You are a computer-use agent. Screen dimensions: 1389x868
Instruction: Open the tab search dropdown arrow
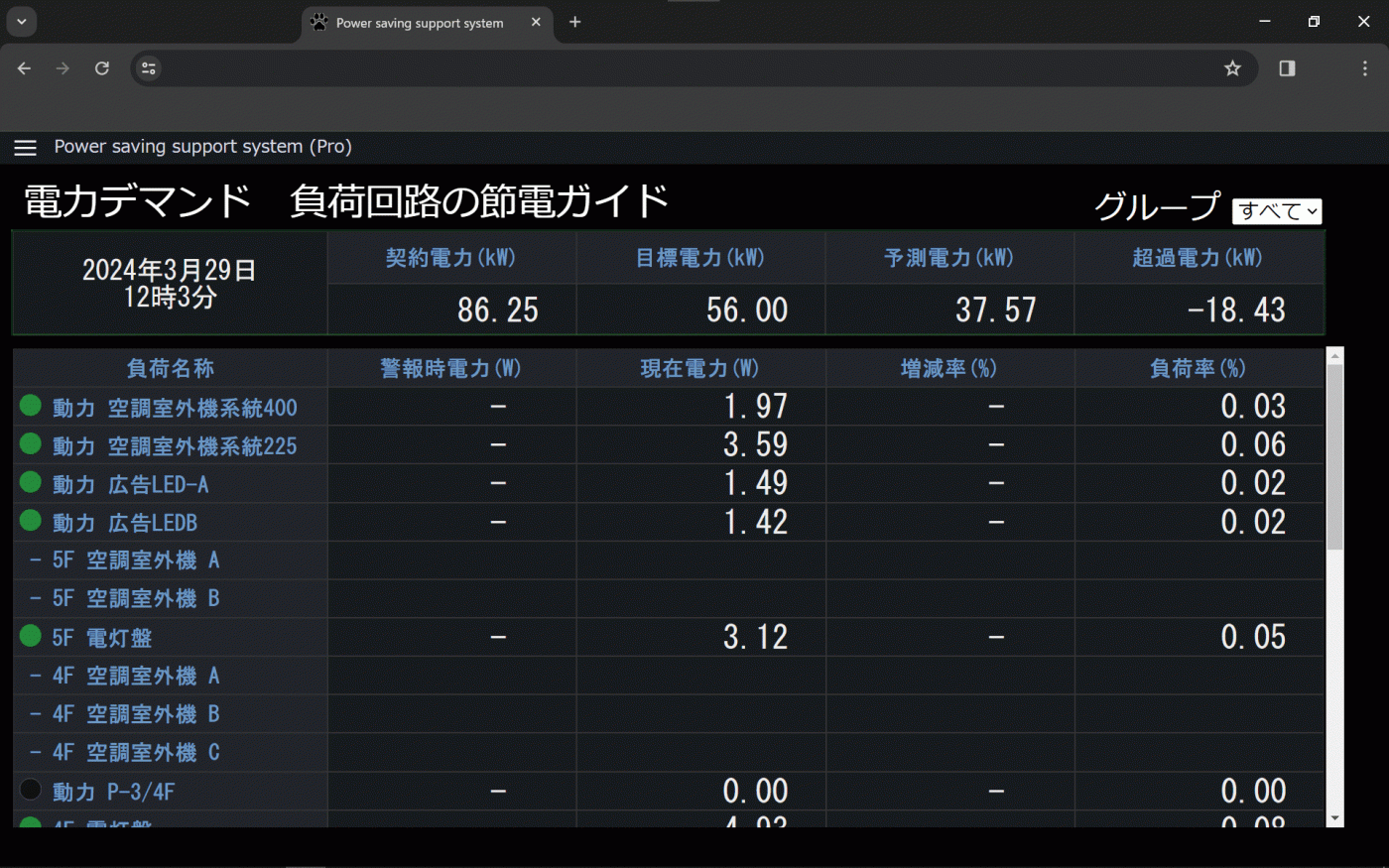[x=21, y=22]
